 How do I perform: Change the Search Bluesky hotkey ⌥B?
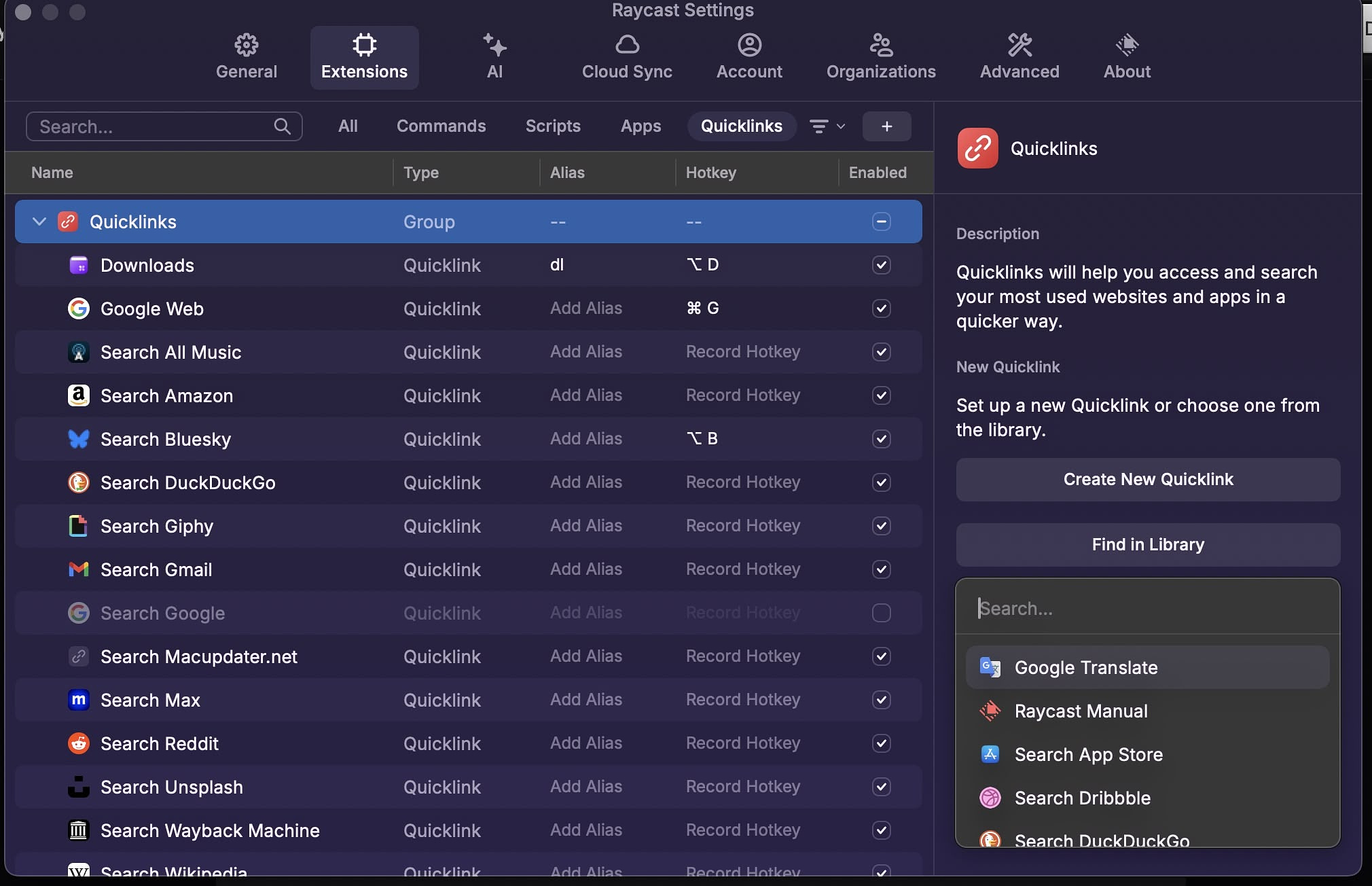[x=702, y=439]
